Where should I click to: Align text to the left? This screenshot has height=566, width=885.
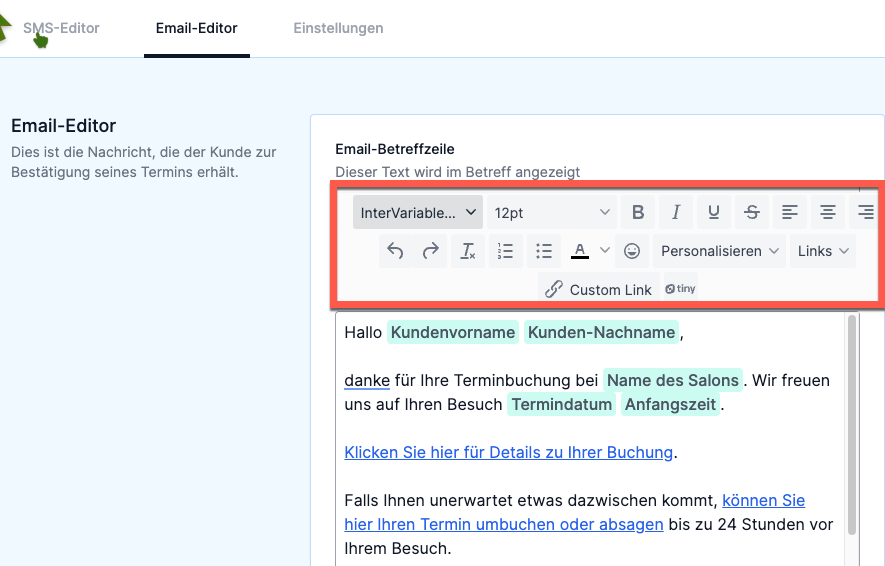coord(790,212)
